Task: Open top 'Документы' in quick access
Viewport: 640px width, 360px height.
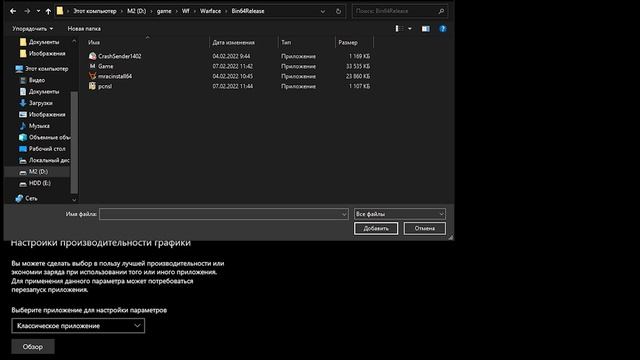Action: pyautogui.click(x=44, y=42)
